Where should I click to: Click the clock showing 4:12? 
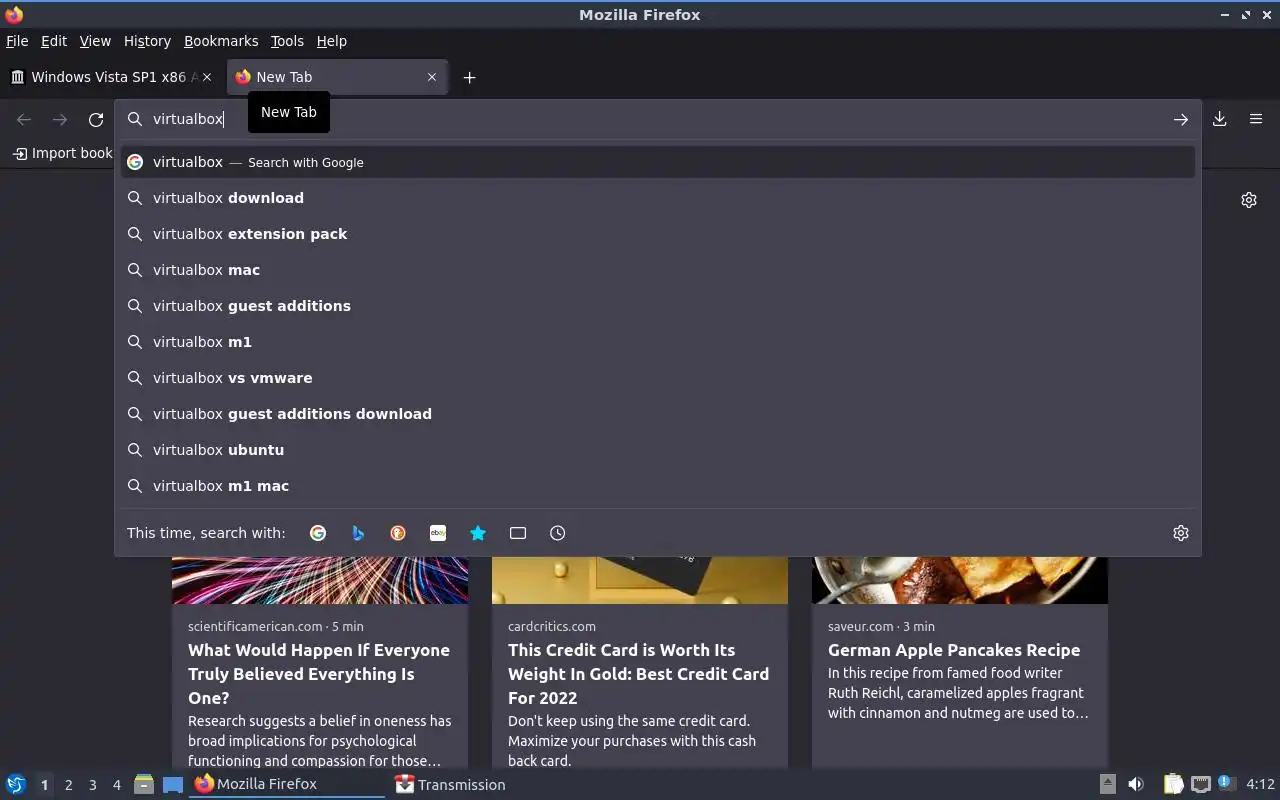click(x=1260, y=785)
